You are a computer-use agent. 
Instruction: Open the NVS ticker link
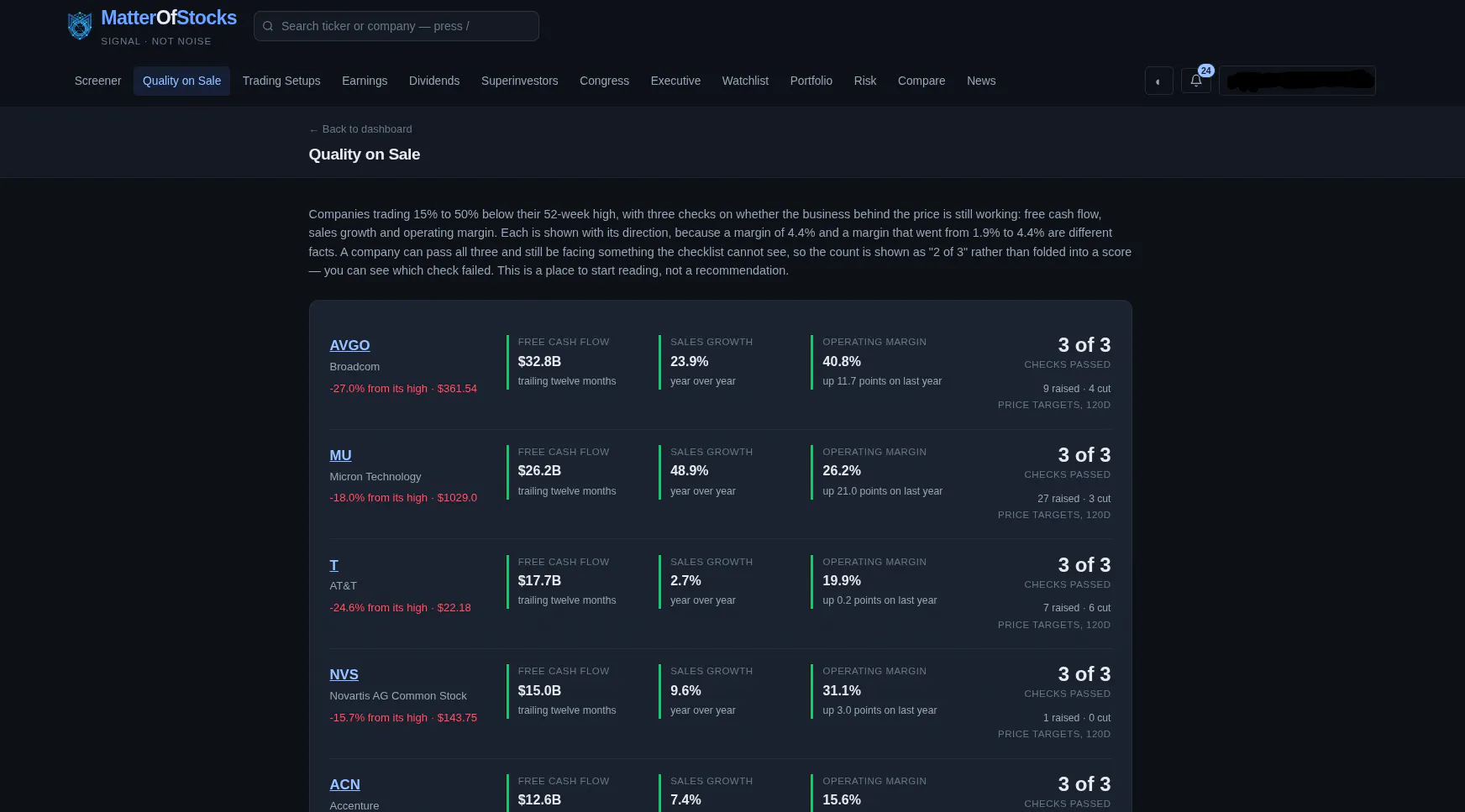click(x=344, y=674)
